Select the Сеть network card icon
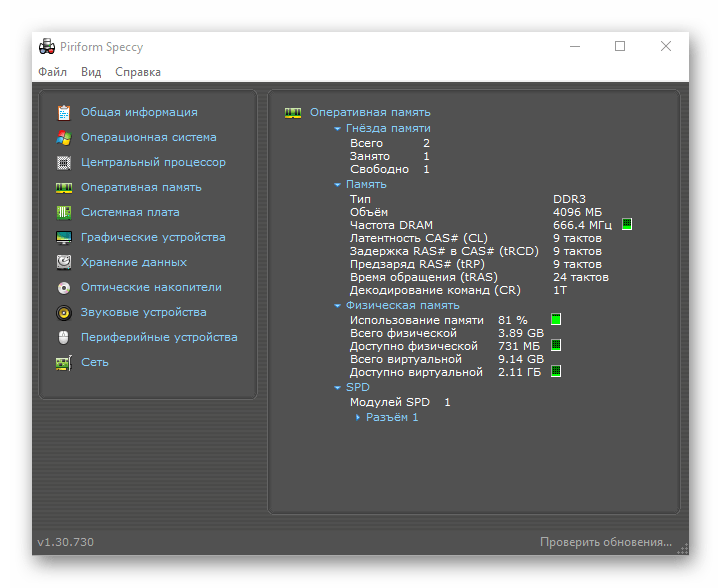The image size is (721, 588). tap(64, 363)
